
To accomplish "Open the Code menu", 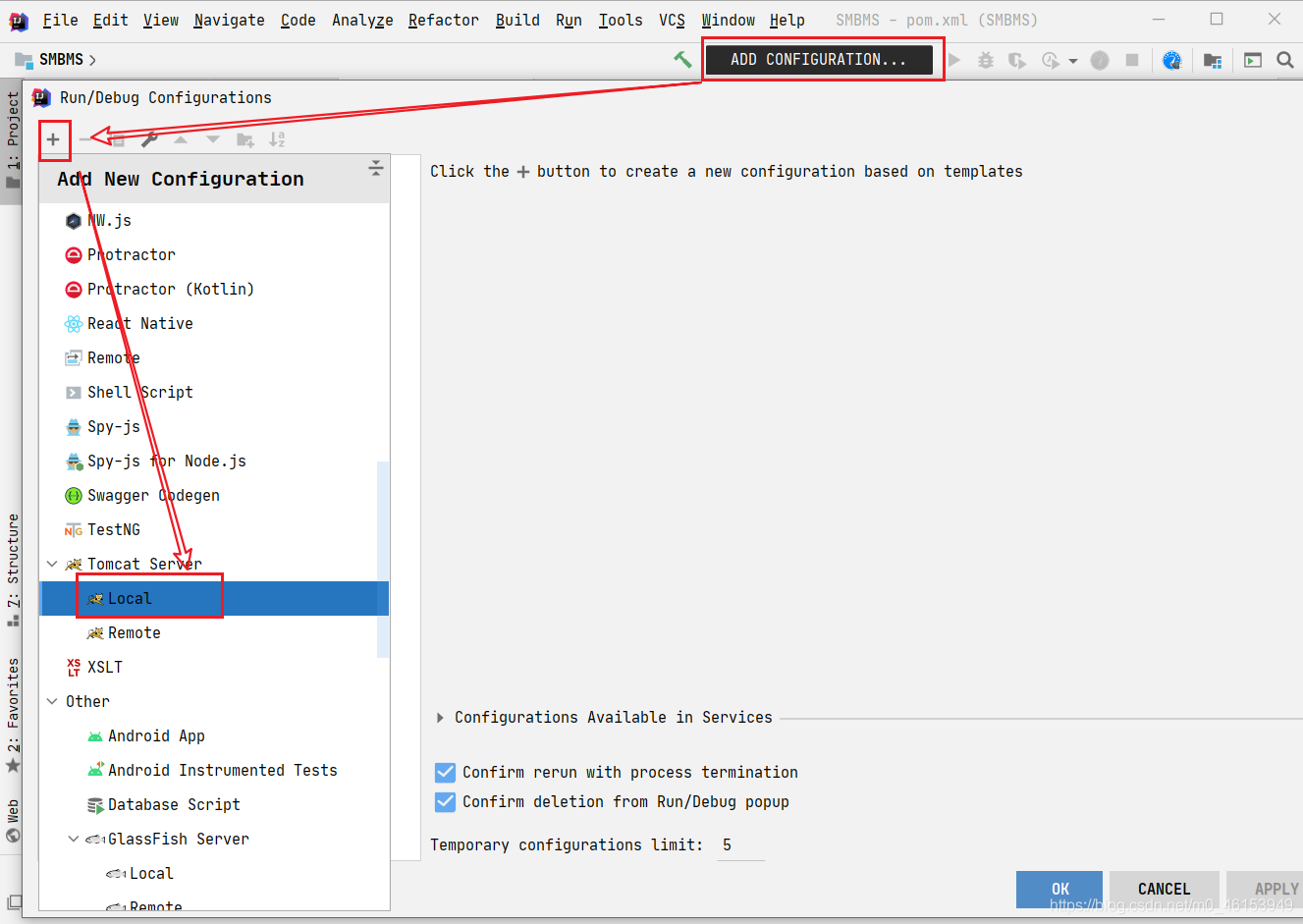I will [x=298, y=20].
